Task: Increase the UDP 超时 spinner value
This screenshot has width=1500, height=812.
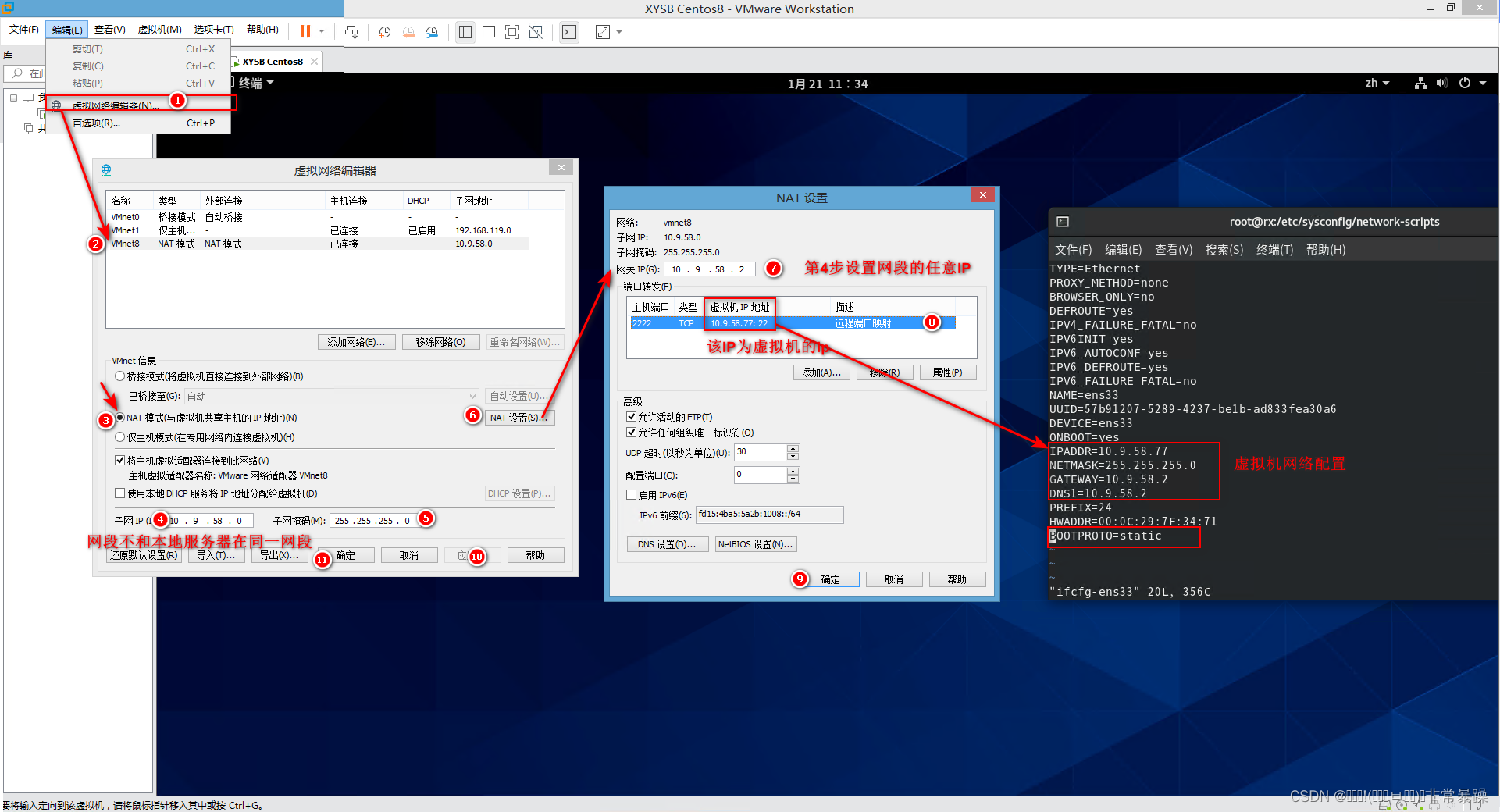Action: click(793, 449)
